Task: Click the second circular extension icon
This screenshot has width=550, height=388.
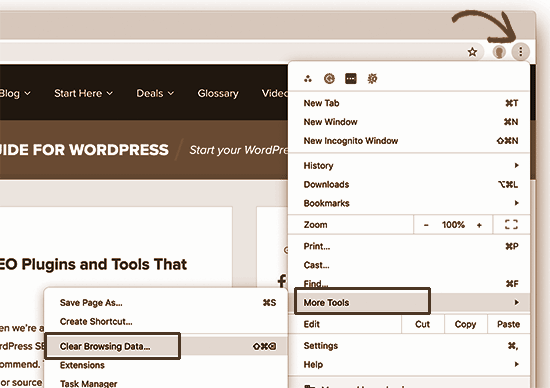Action: tap(329, 79)
